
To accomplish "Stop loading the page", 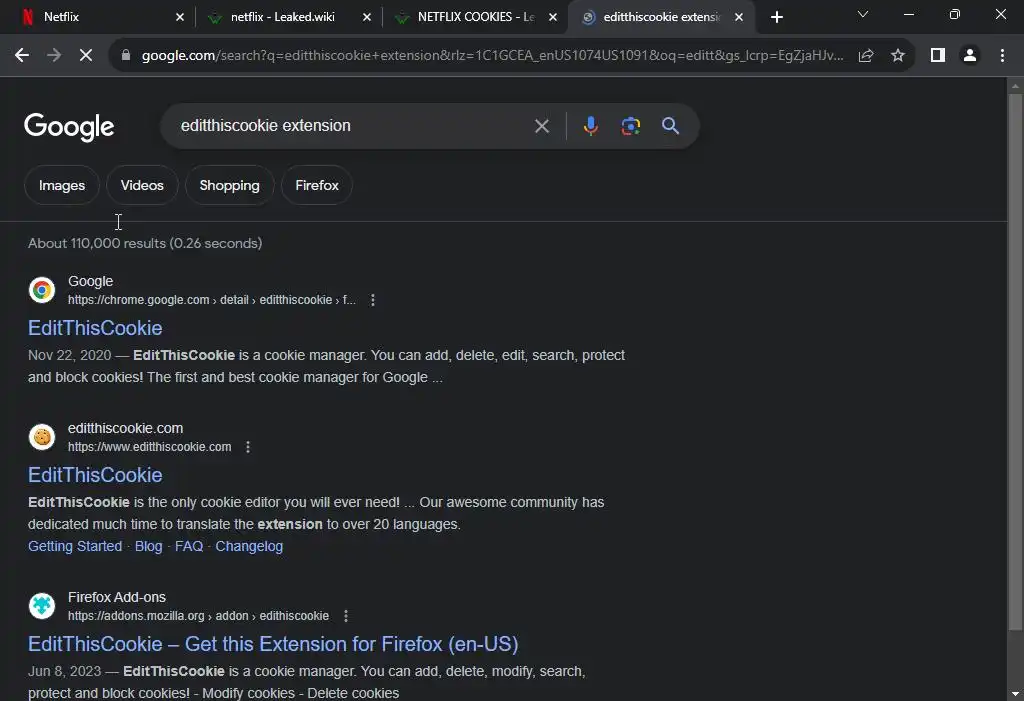I will (86, 56).
